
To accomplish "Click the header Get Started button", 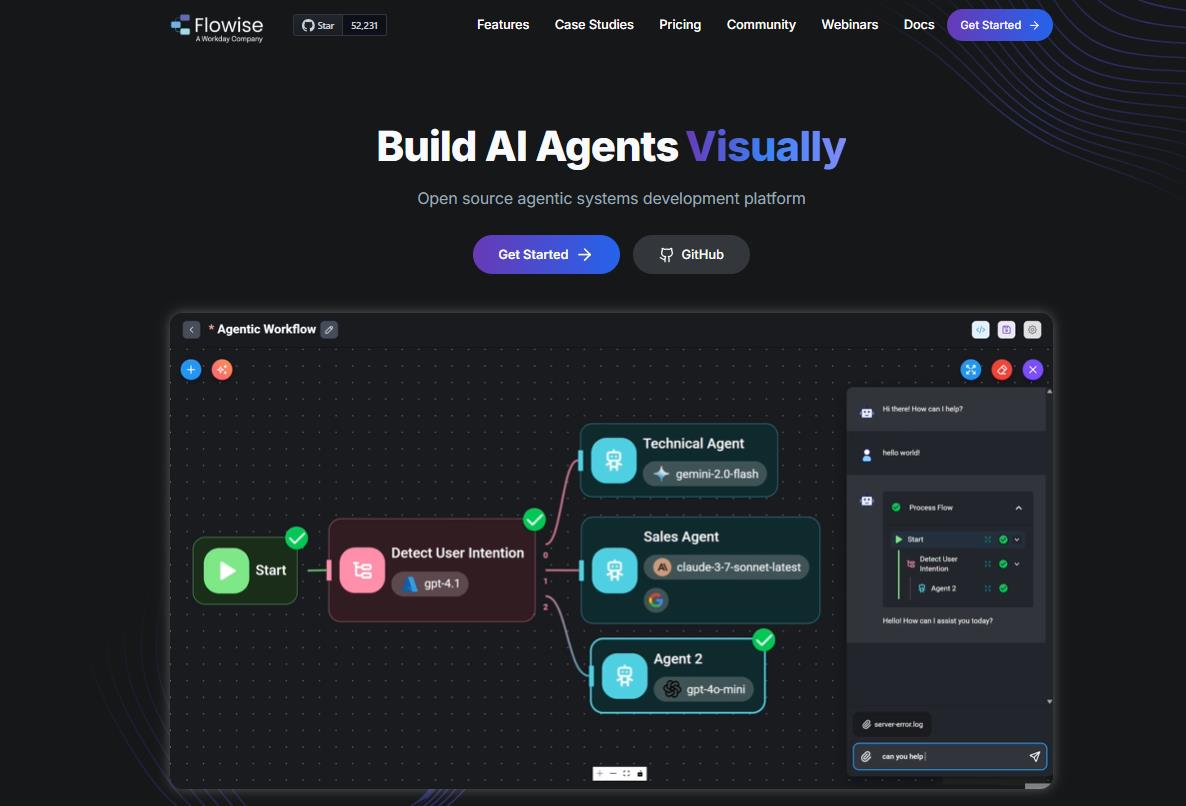I will click(x=999, y=25).
